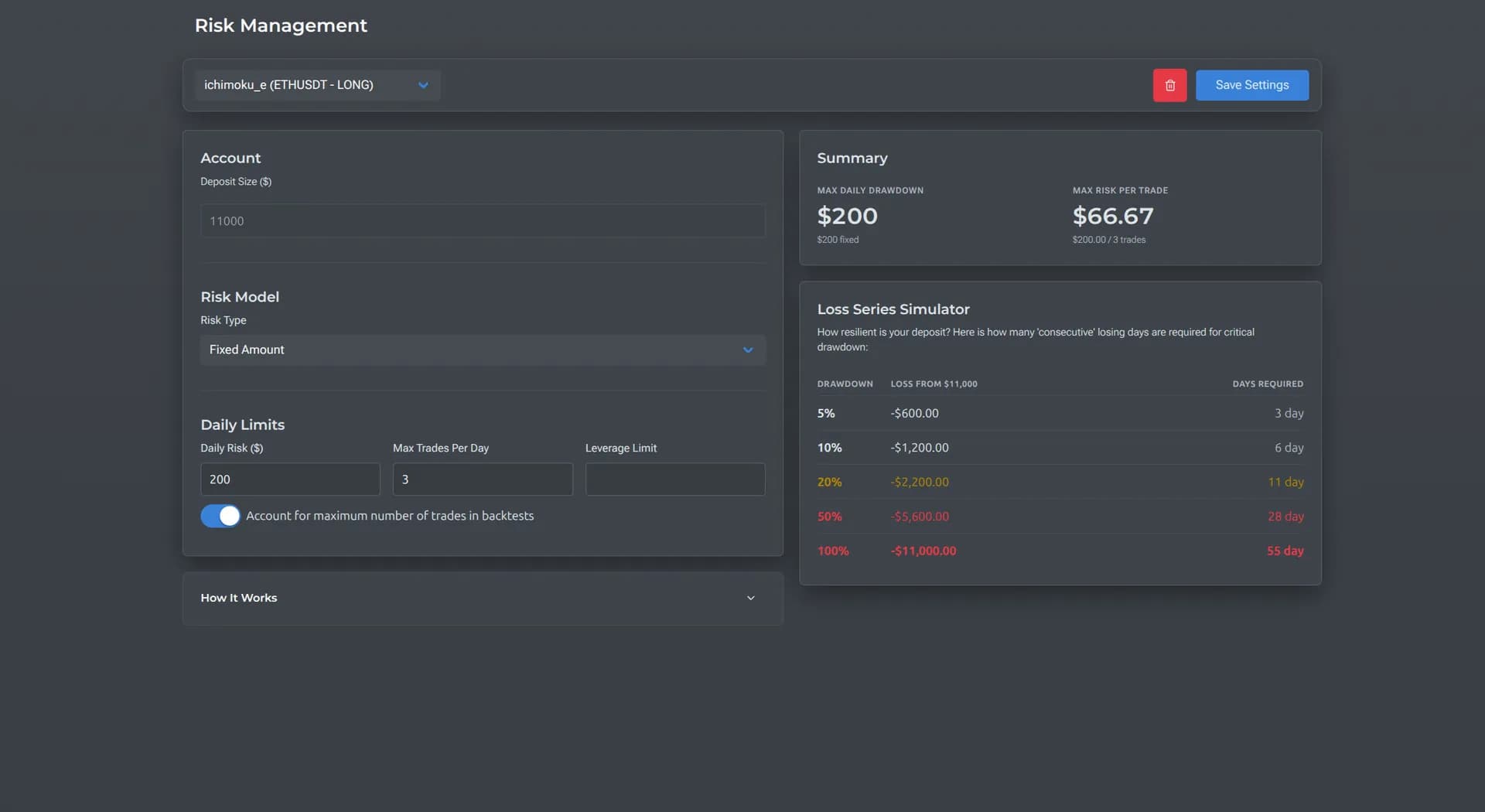Screen dimensions: 1485x812
Task: Click the 28 day value
Action: coord(1285,517)
